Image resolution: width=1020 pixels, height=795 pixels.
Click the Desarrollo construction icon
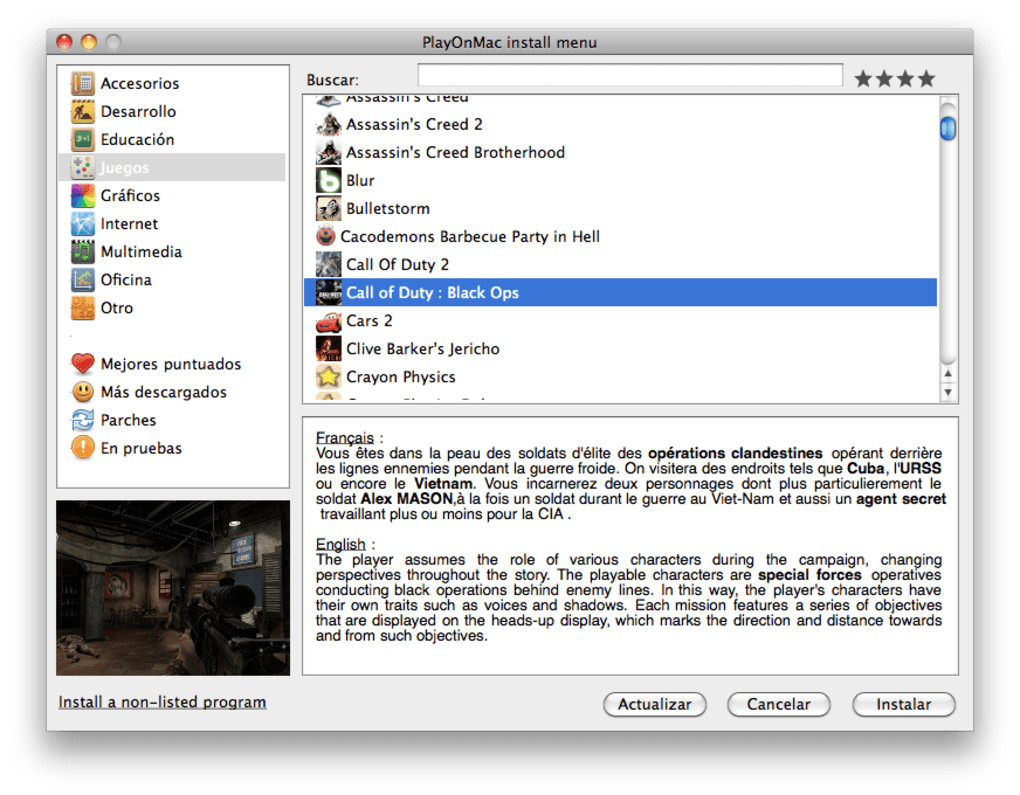(83, 111)
